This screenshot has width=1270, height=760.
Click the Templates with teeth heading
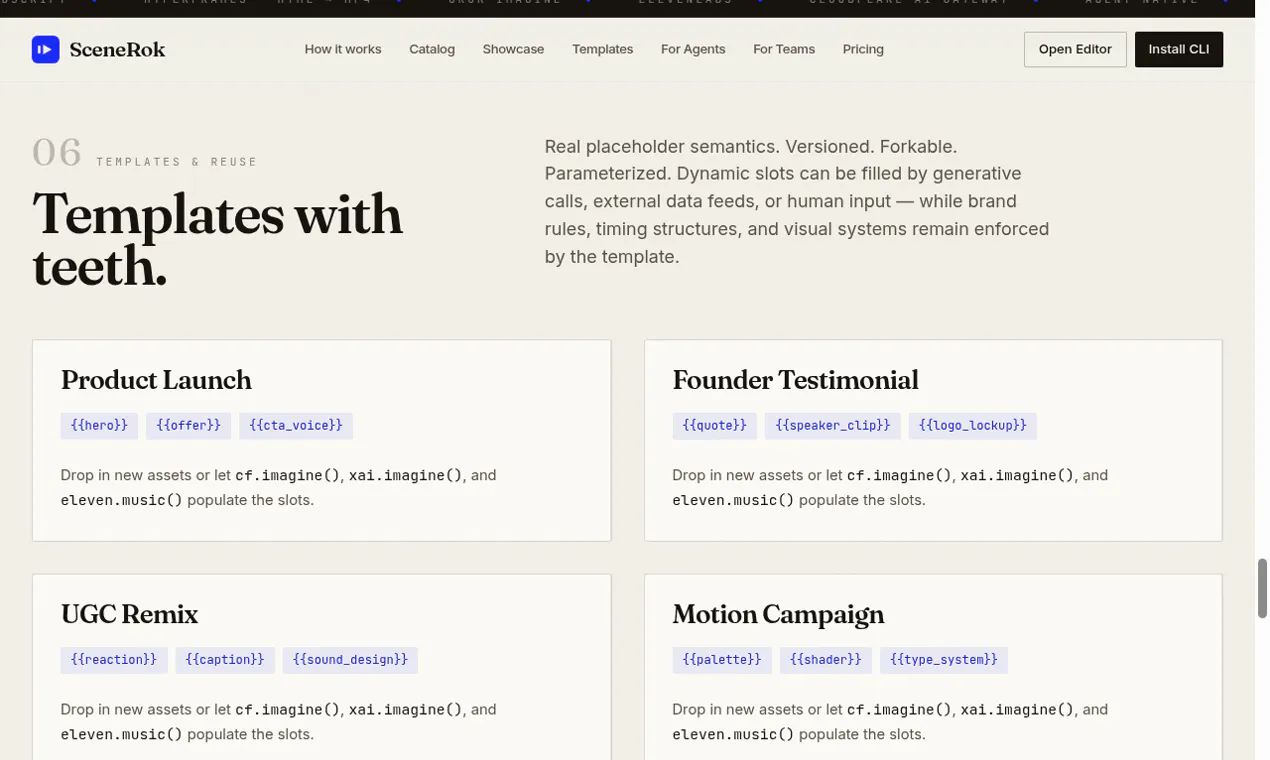pyautogui.click(x=218, y=240)
